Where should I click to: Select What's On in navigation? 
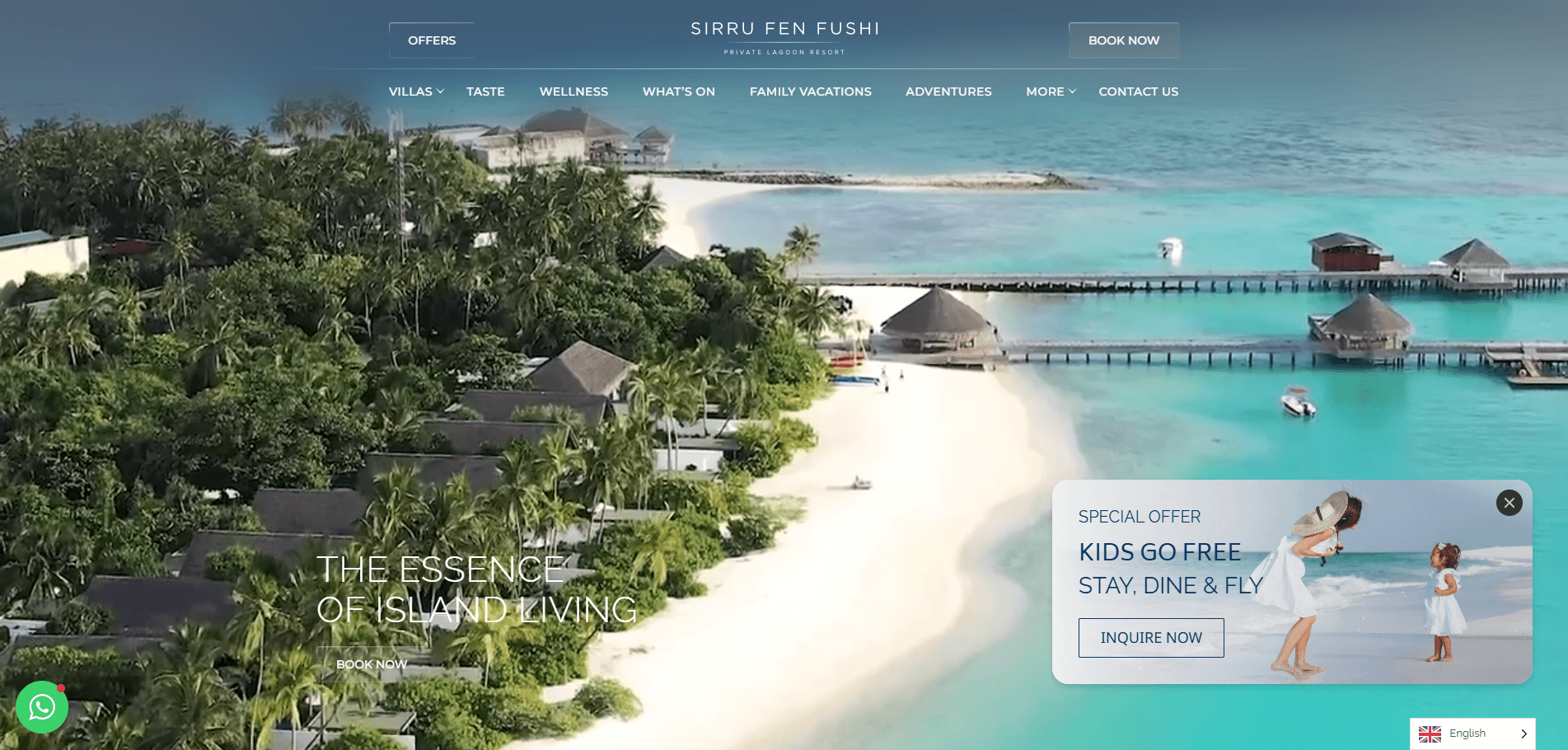click(x=679, y=91)
